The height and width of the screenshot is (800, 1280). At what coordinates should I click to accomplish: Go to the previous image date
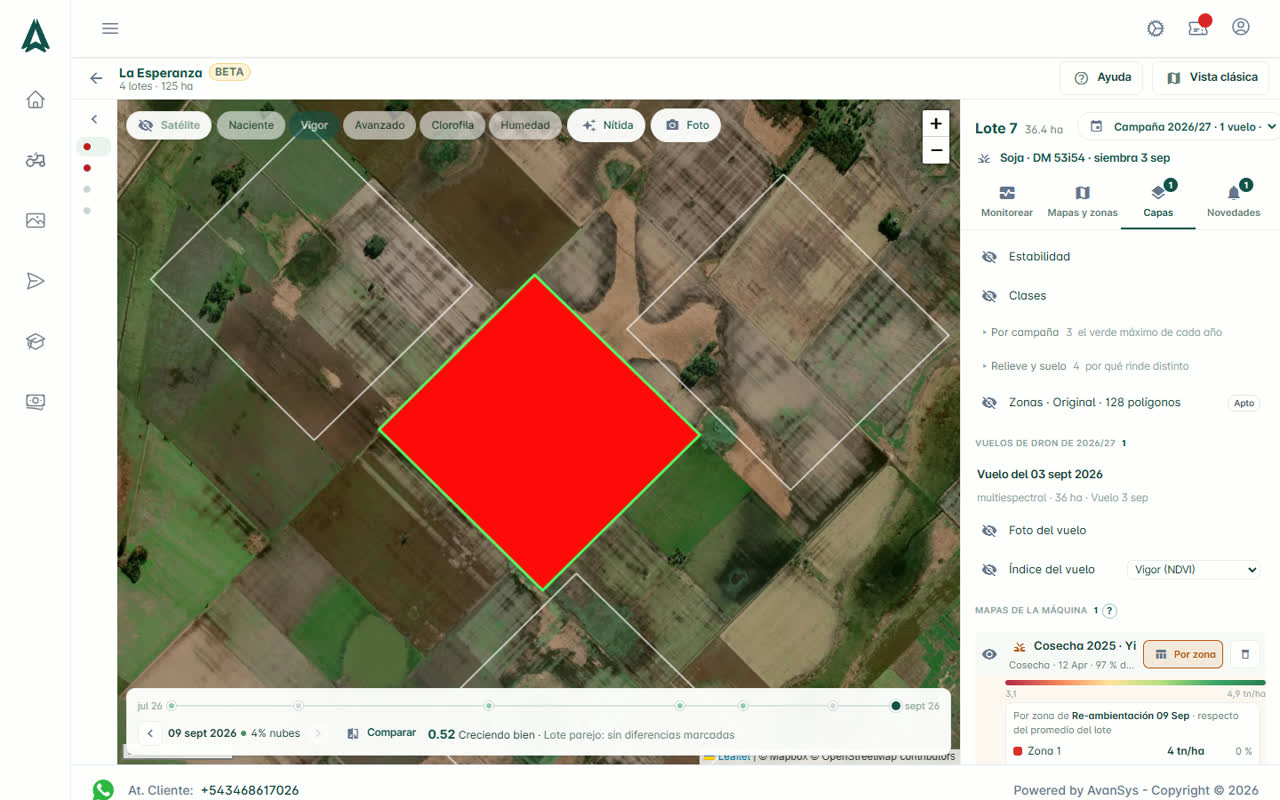[x=150, y=734]
